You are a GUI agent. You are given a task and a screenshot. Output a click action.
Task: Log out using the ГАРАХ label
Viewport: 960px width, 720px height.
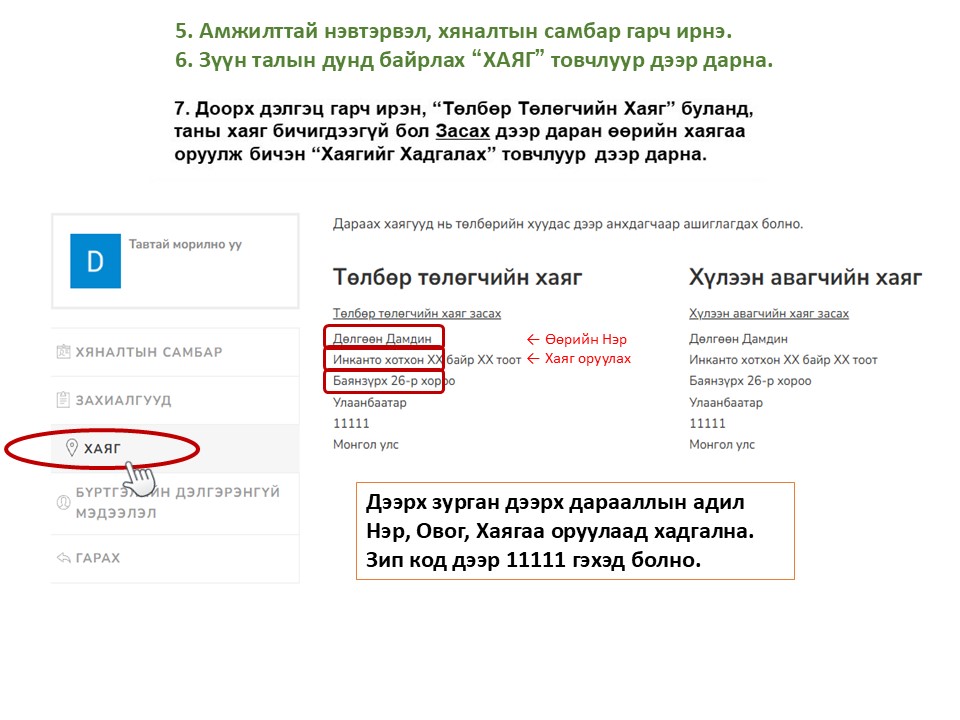(x=98, y=558)
